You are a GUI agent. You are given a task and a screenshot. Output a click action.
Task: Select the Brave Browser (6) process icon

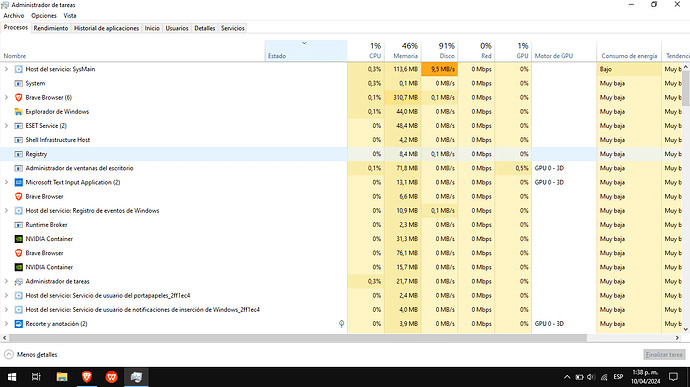[x=18, y=97]
